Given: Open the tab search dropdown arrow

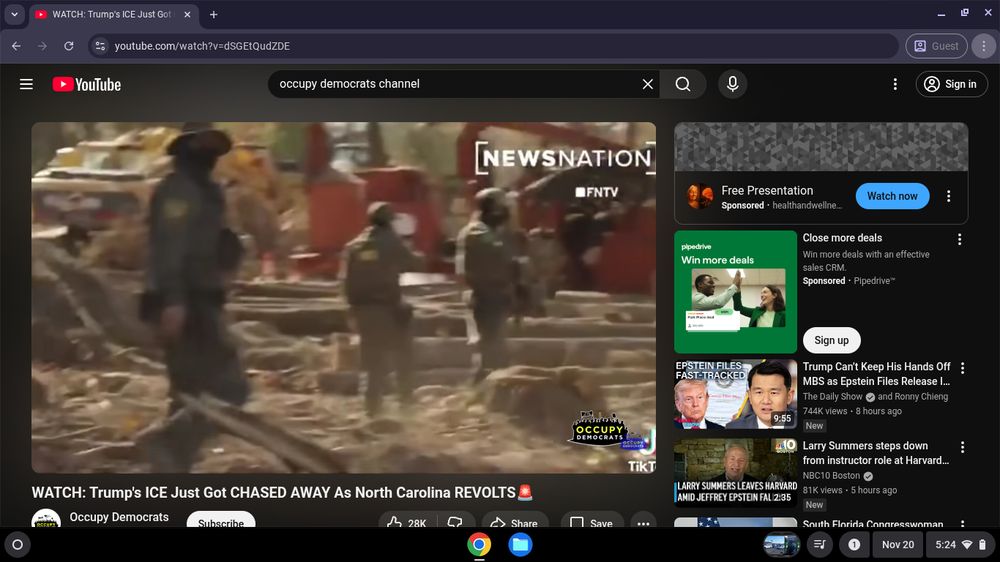Looking at the screenshot, I should click(14, 14).
